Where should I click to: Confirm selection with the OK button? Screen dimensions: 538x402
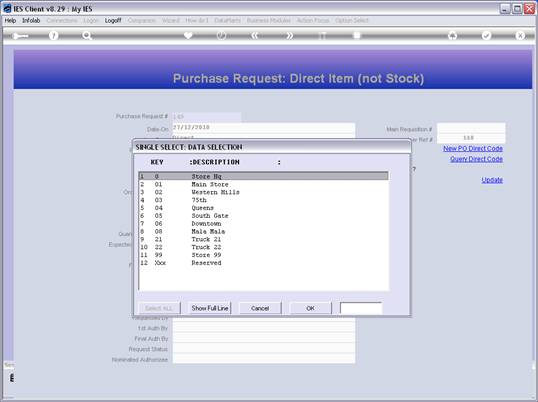coord(311,308)
